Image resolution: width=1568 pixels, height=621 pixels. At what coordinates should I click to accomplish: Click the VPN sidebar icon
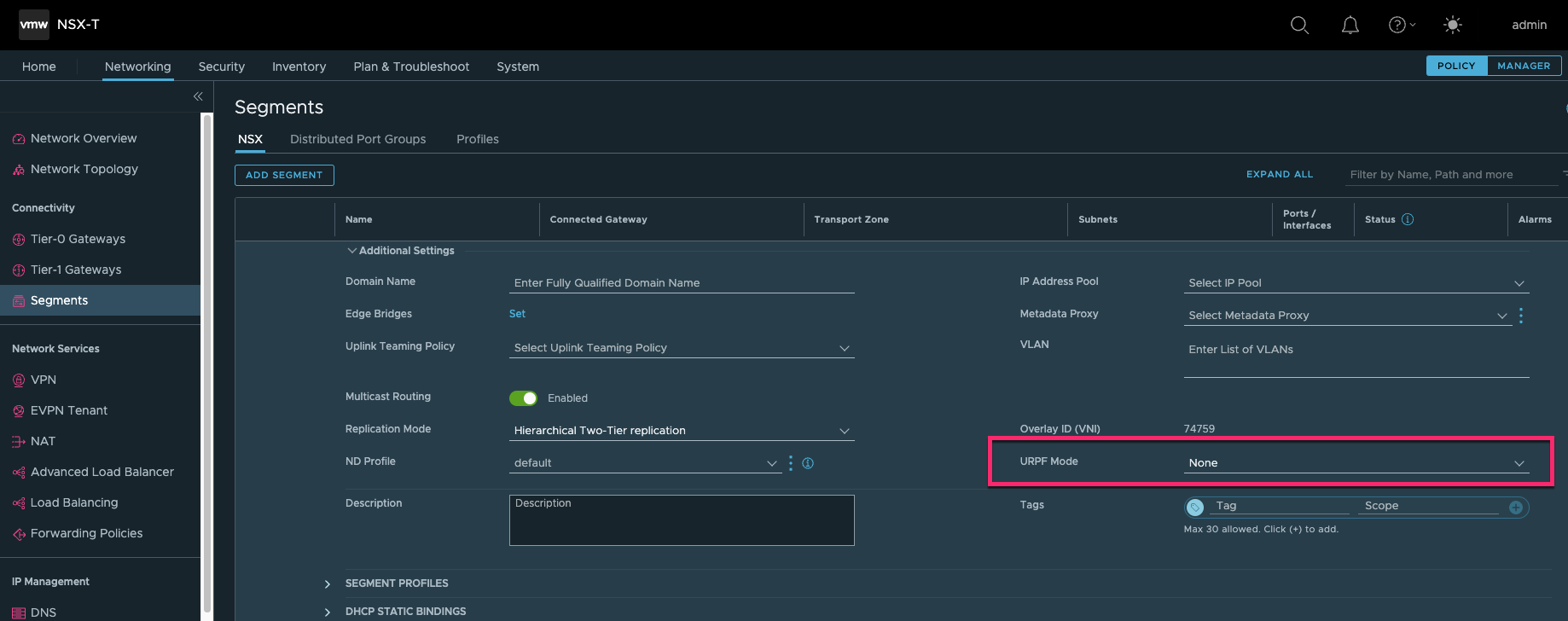pyautogui.click(x=19, y=380)
